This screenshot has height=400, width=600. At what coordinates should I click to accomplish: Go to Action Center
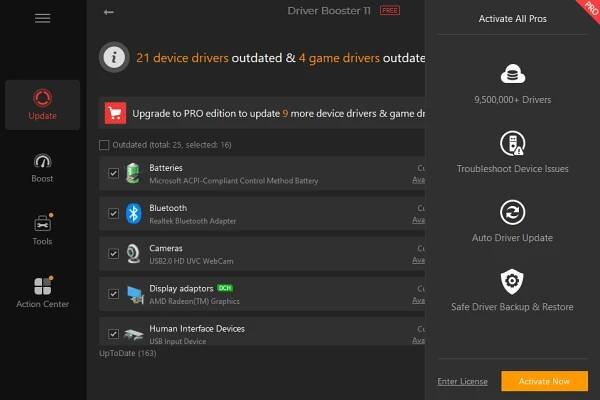[42, 293]
